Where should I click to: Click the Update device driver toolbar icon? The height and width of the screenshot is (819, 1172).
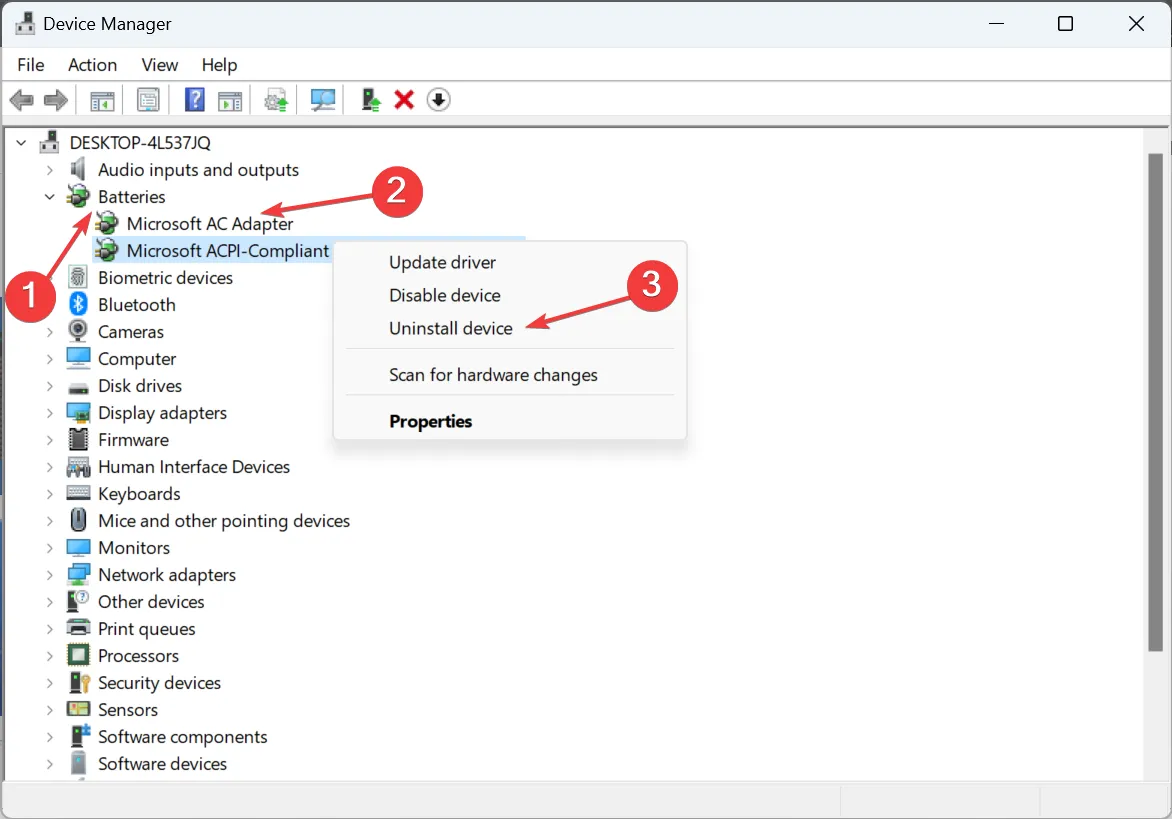pyautogui.click(x=276, y=99)
